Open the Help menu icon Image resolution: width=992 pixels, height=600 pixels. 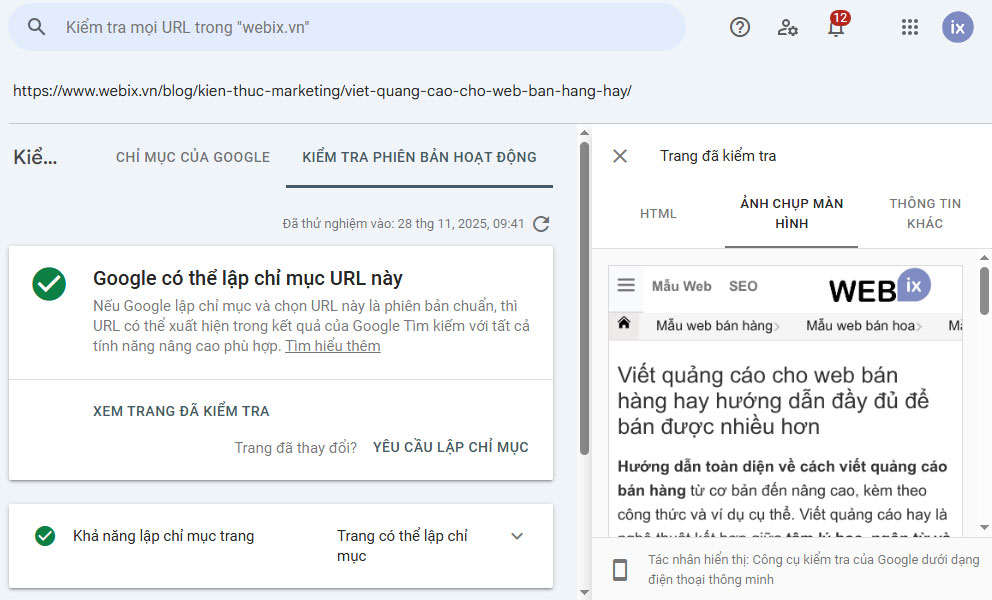739,27
